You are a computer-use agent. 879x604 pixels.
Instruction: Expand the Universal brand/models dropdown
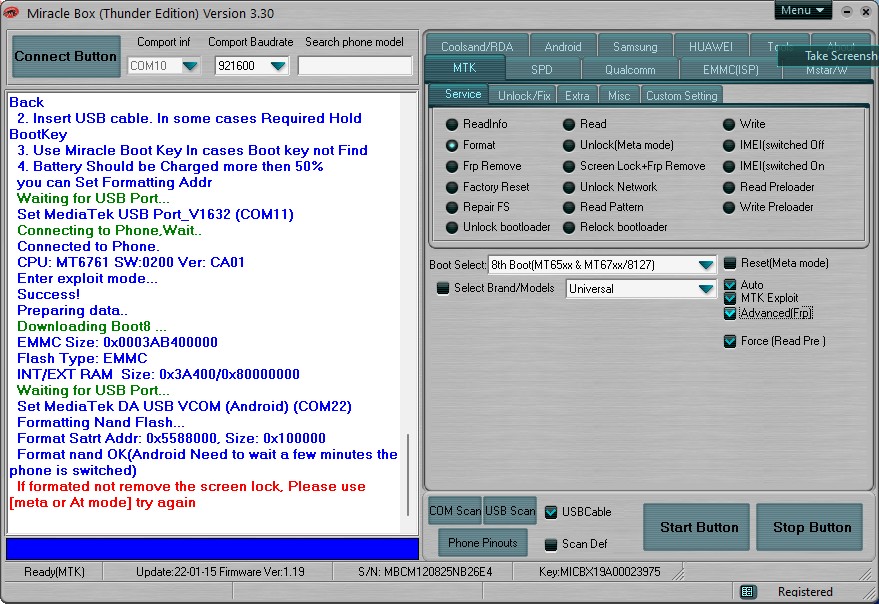(705, 289)
